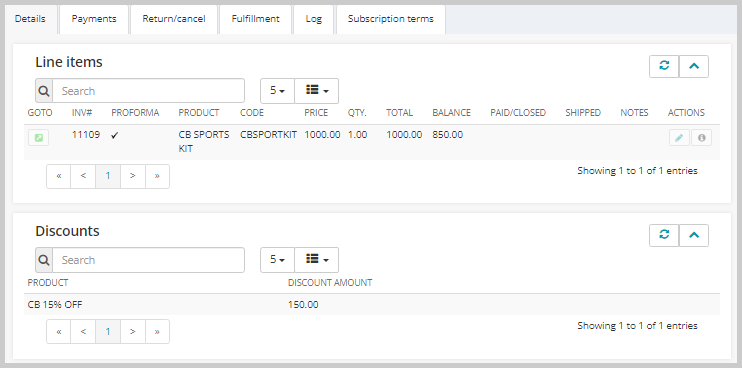The image size is (742, 368).
Task: Go to the previous page of Line items
Action: point(83,176)
